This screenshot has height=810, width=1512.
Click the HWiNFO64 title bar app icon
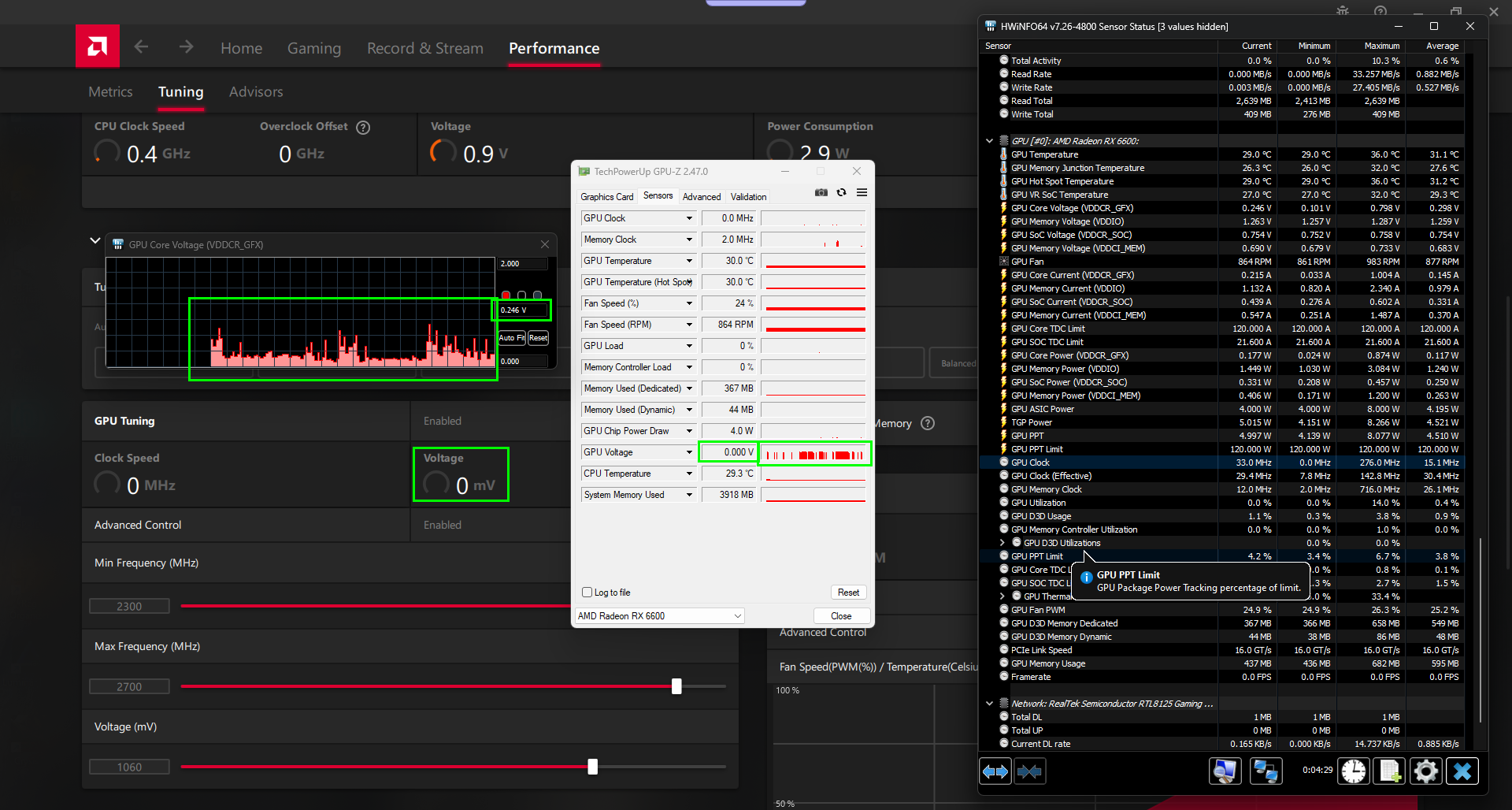[991, 26]
